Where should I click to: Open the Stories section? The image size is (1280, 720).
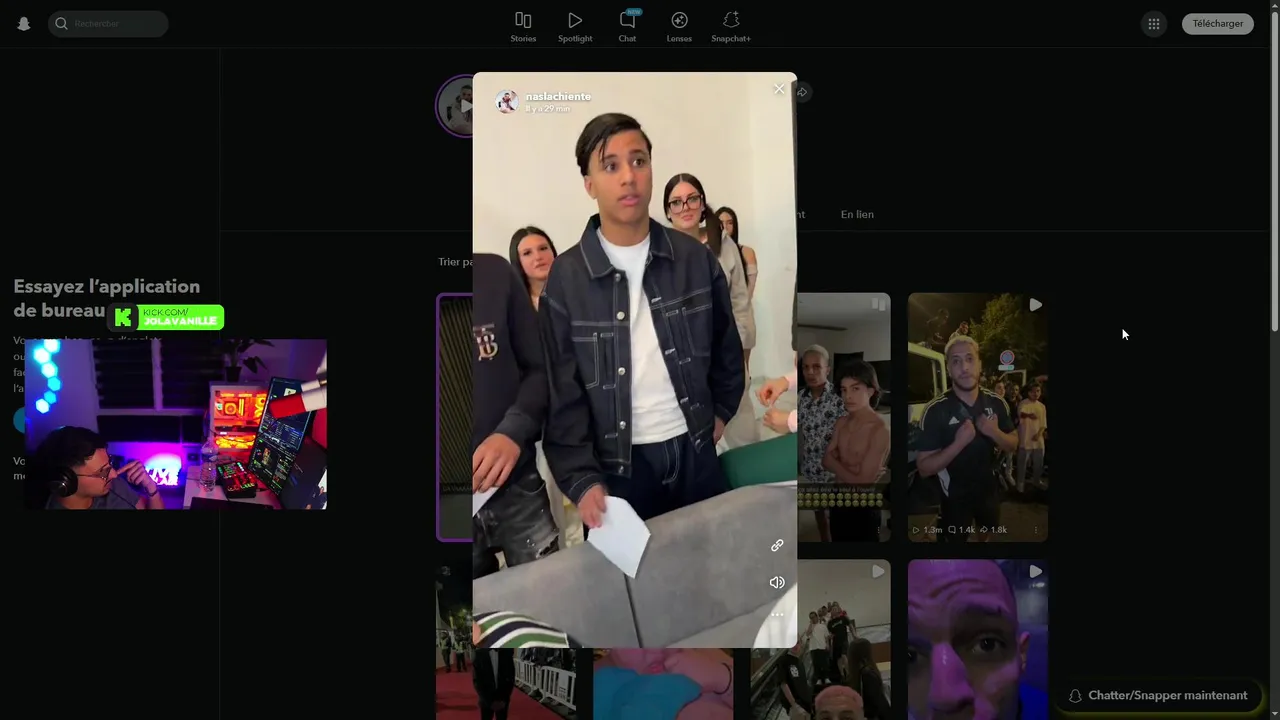tap(523, 27)
